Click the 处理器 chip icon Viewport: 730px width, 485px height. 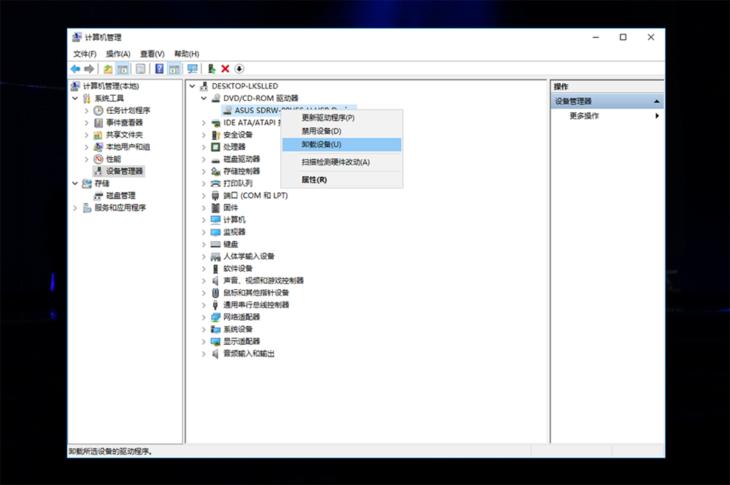click(x=216, y=147)
